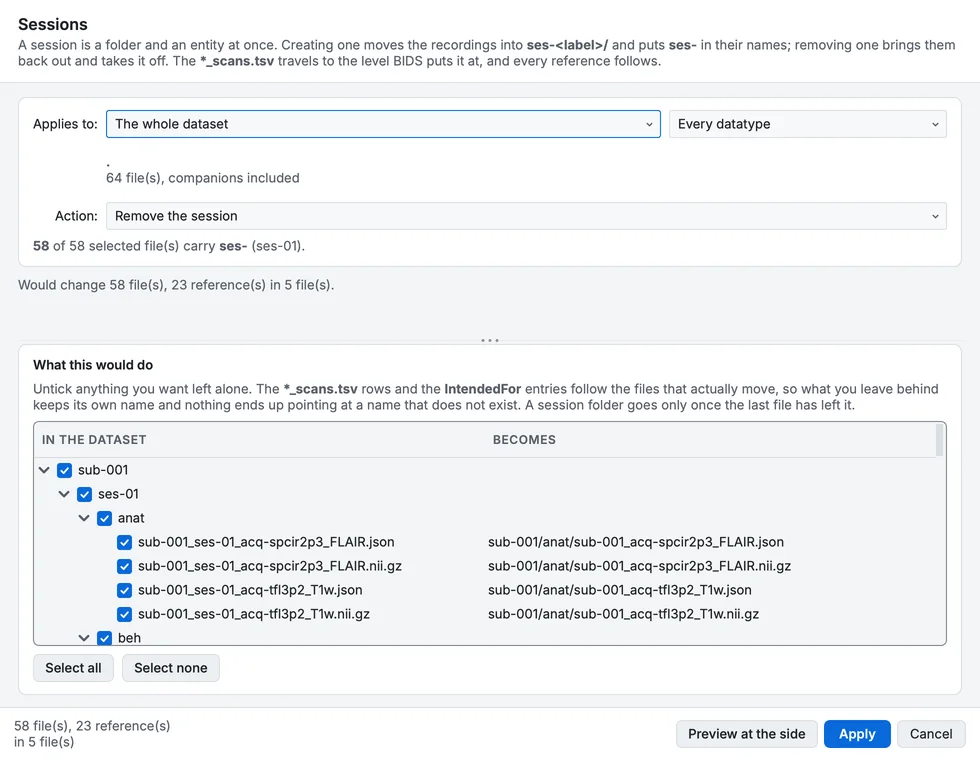Uncheck sub-001_ses-01_acq-tfl3p2_T1w.nii.gz file
980x760 pixels.
click(x=124, y=614)
